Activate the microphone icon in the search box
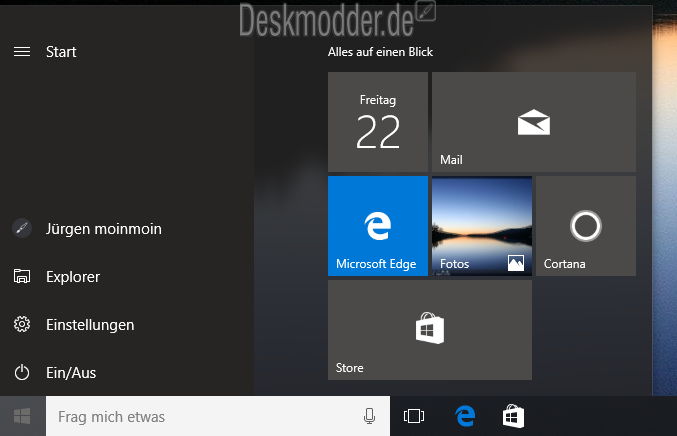Viewport: 677px width, 436px height. pos(369,416)
